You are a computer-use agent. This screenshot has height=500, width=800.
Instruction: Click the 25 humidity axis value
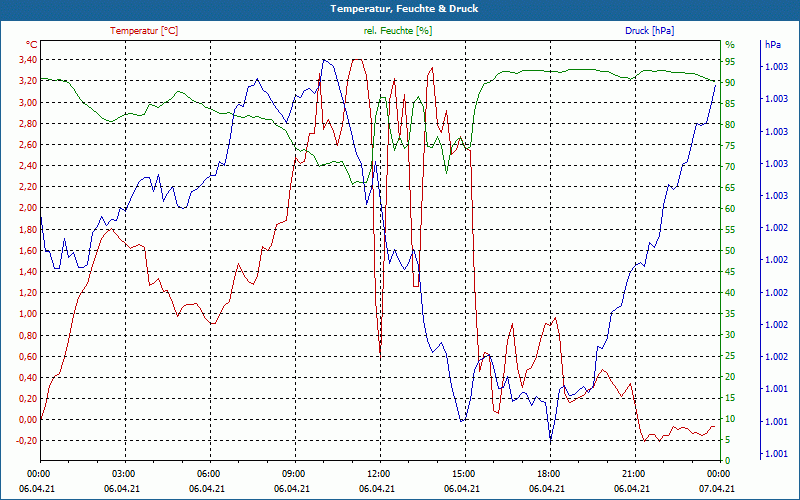click(x=730, y=356)
